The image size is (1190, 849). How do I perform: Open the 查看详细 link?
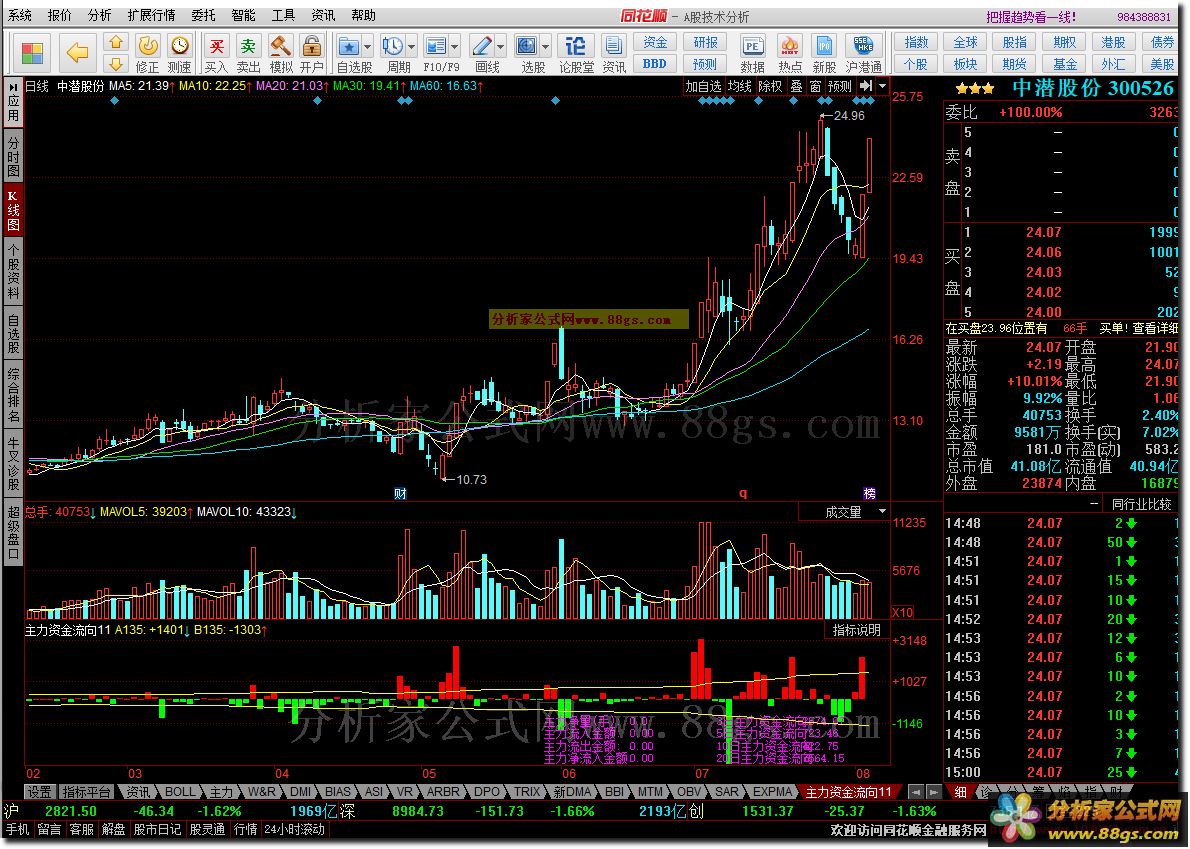coord(1154,329)
